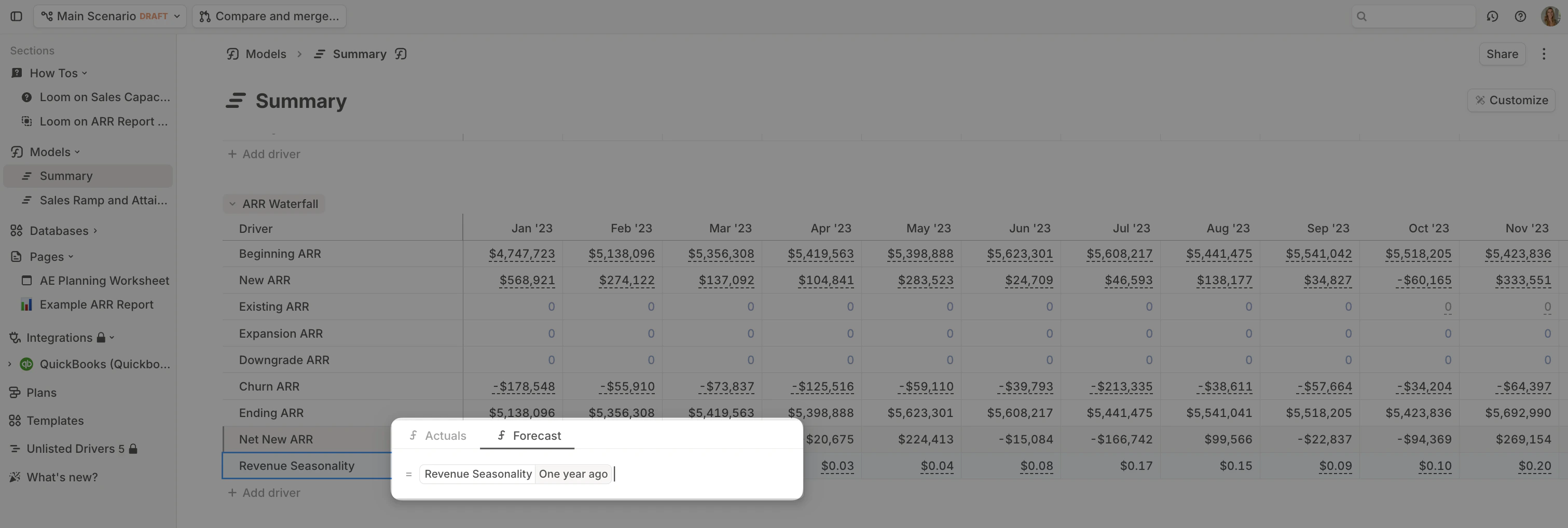Click Nov '23 Revenue Seasonality $0.20
1568x528 pixels.
point(1534,466)
